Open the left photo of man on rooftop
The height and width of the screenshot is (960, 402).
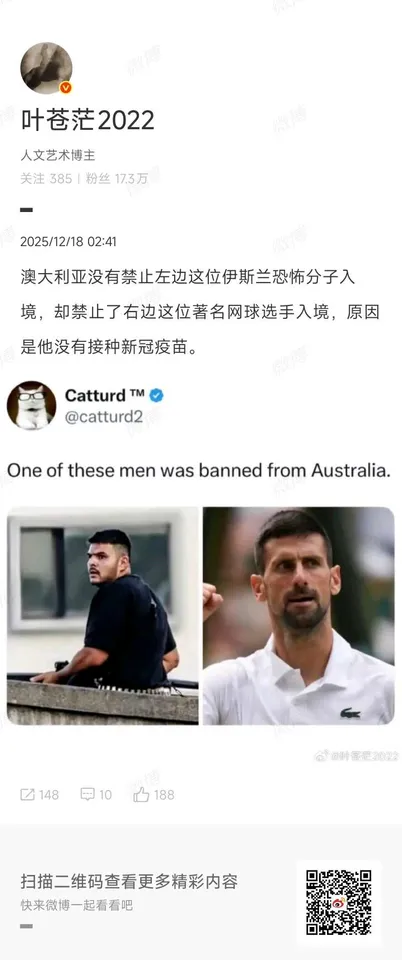click(x=103, y=615)
